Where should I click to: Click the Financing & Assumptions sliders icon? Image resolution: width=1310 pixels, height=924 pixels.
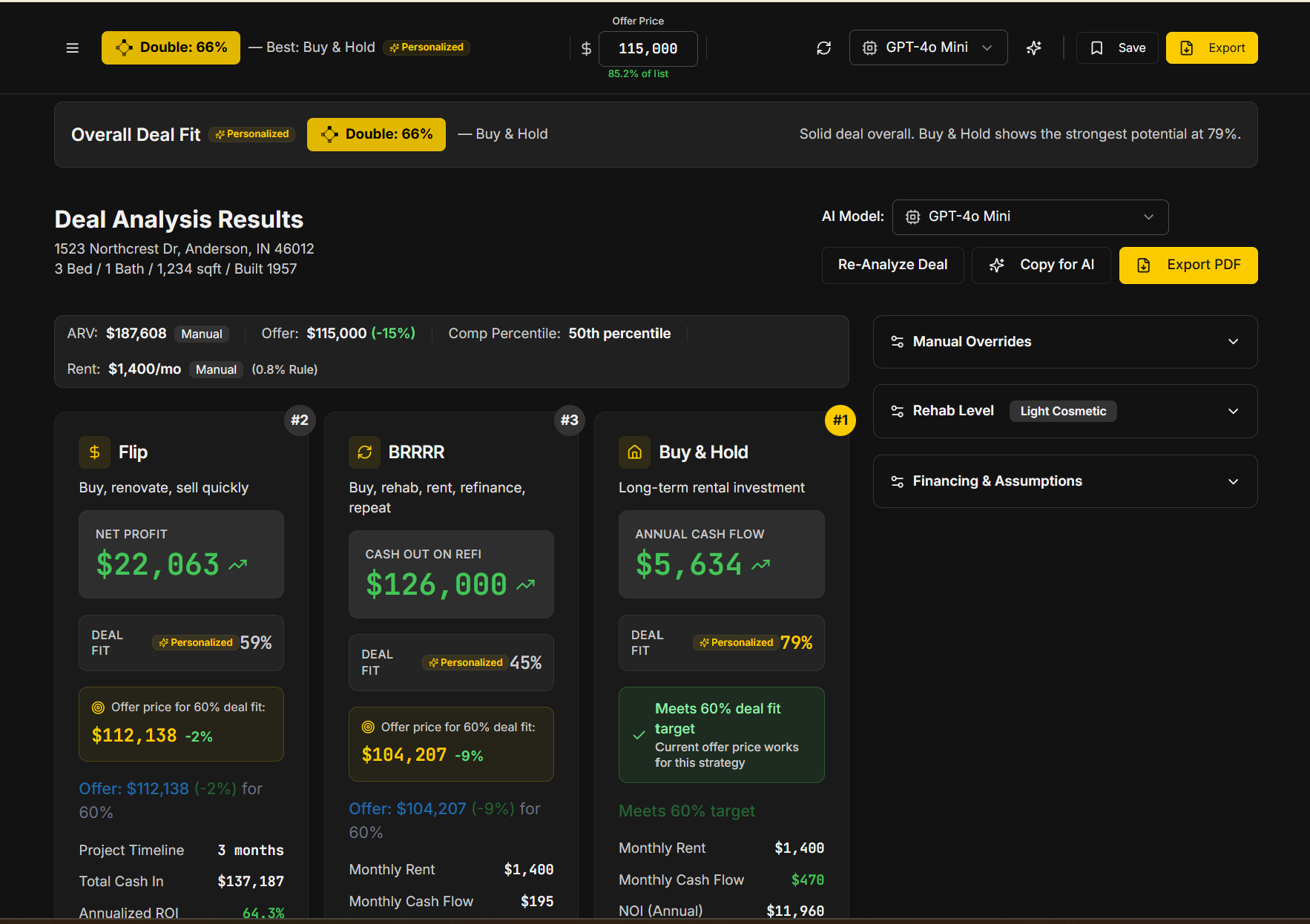click(x=898, y=481)
